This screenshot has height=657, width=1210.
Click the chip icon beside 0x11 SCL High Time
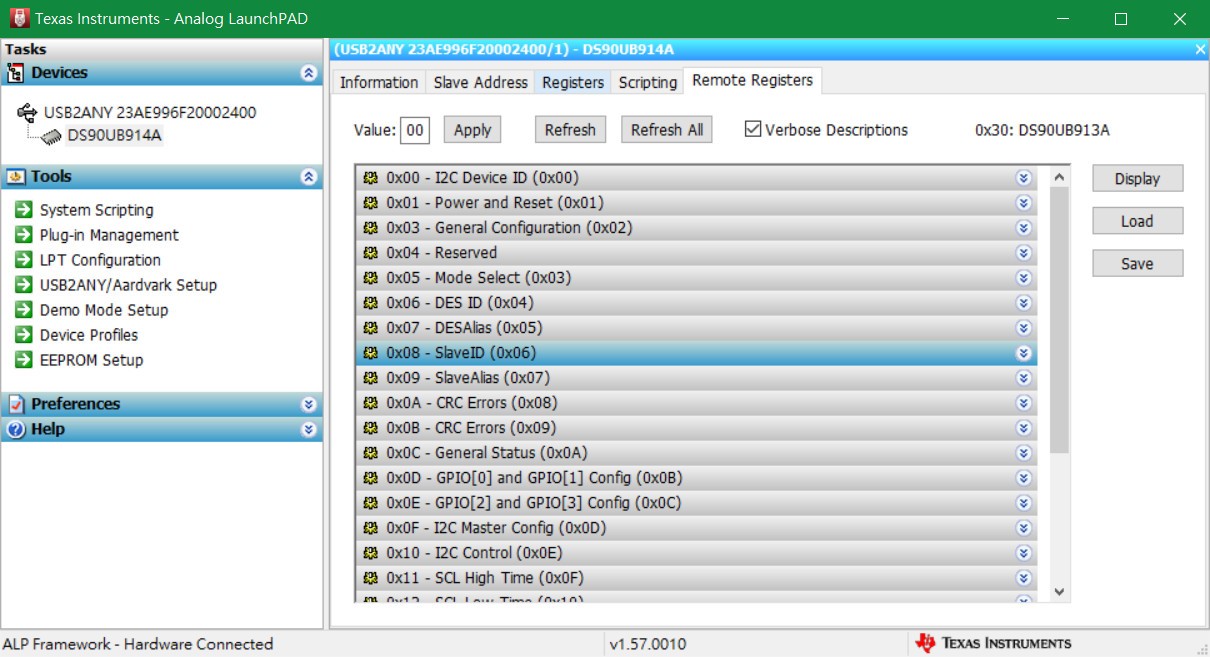click(x=370, y=578)
